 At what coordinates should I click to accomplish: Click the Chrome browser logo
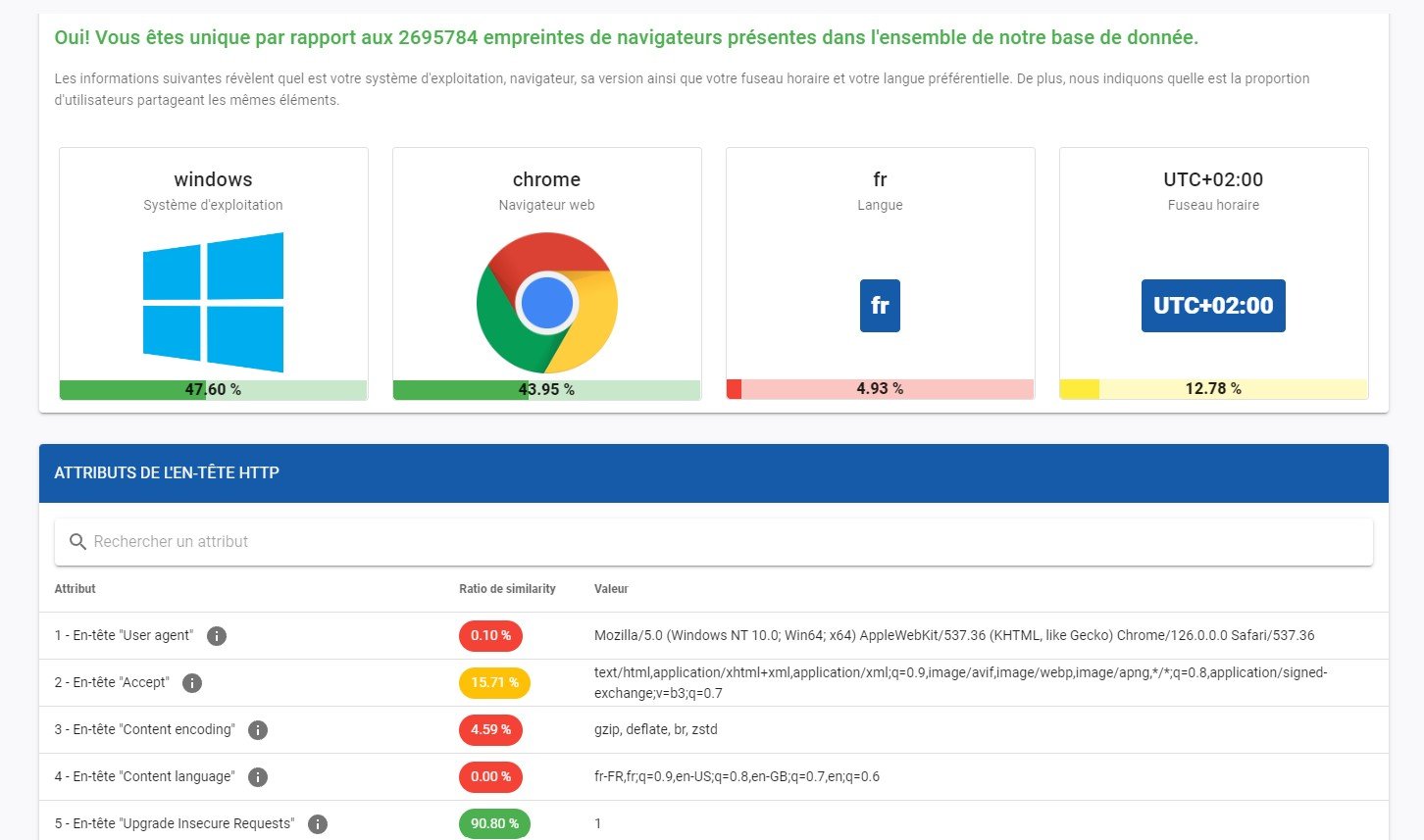[x=546, y=302]
